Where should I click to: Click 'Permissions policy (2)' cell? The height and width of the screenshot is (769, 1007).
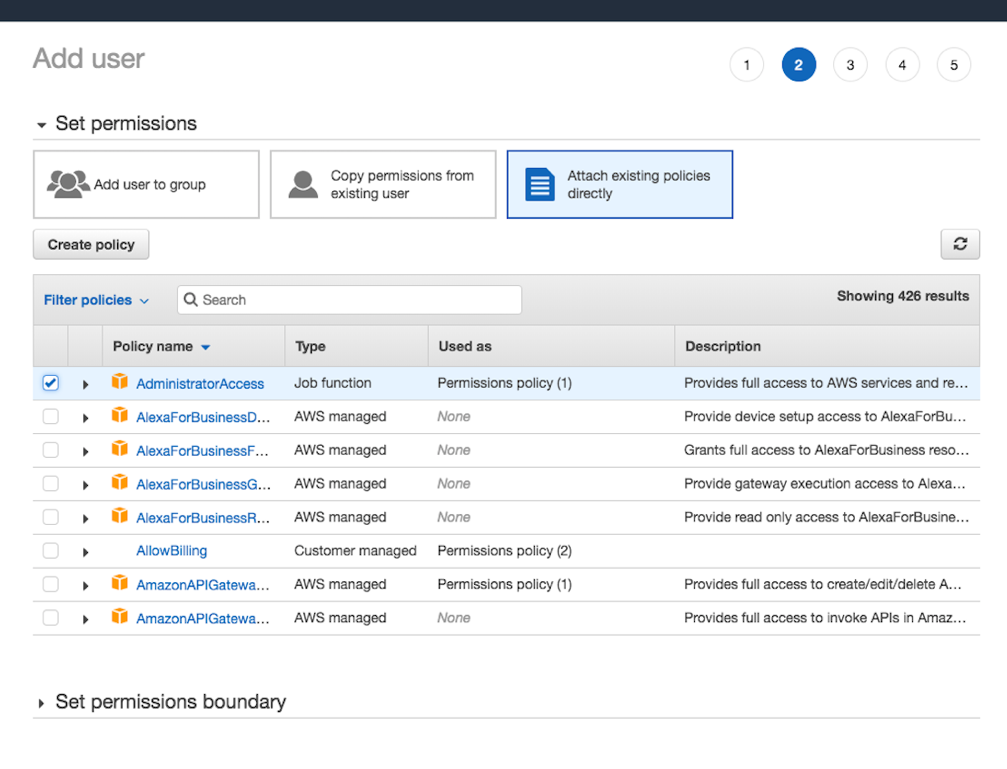pos(504,551)
